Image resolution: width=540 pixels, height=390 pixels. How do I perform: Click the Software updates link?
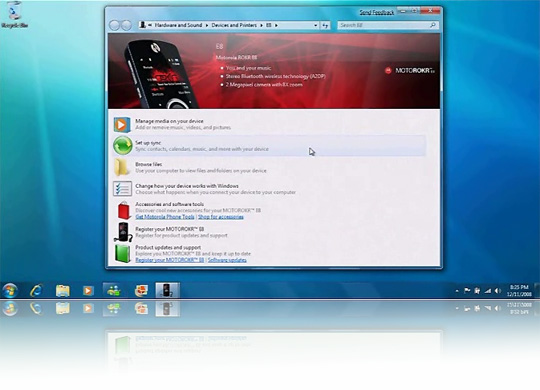pyautogui.click(x=227, y=260)
